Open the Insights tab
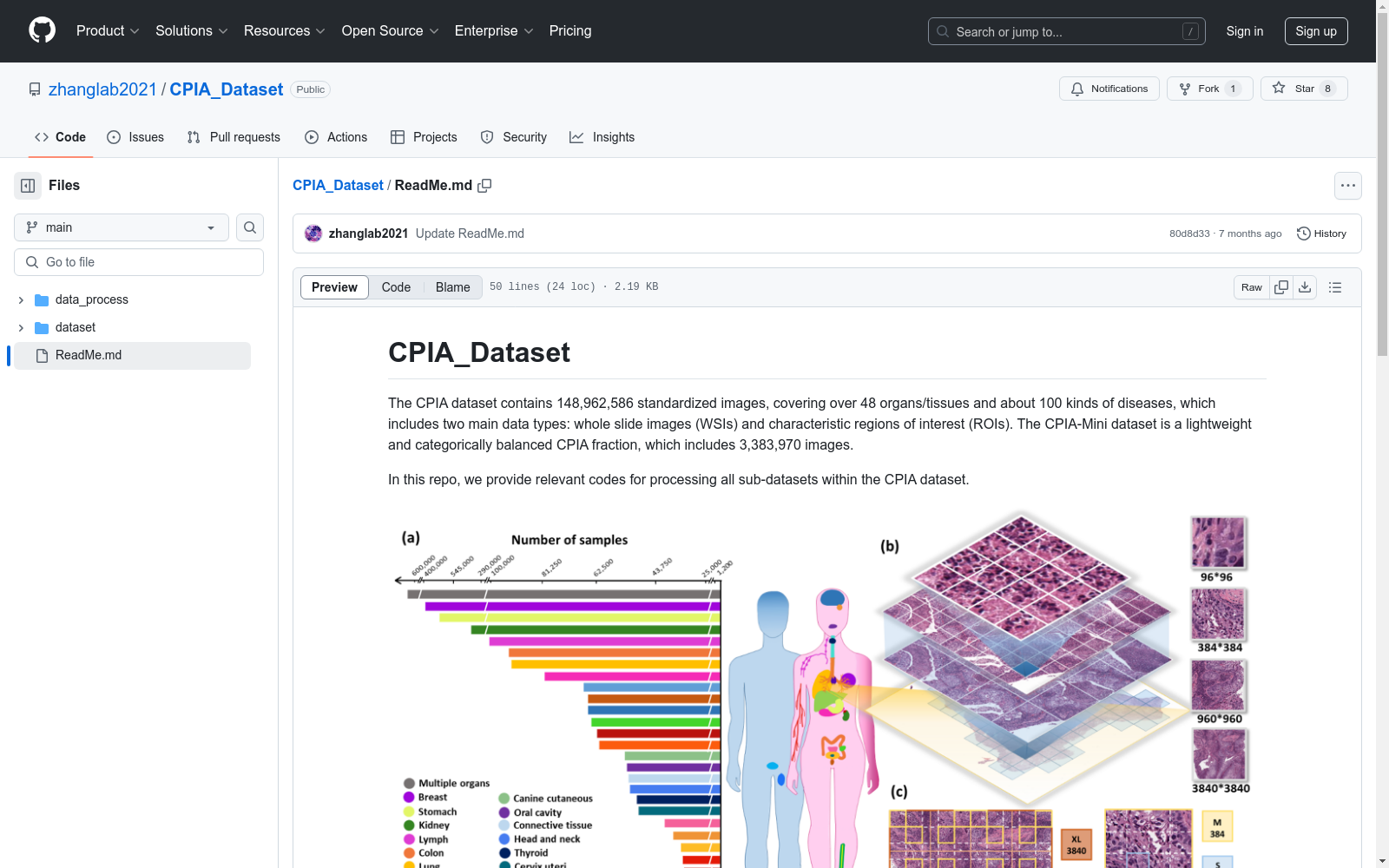 (602, 136)
